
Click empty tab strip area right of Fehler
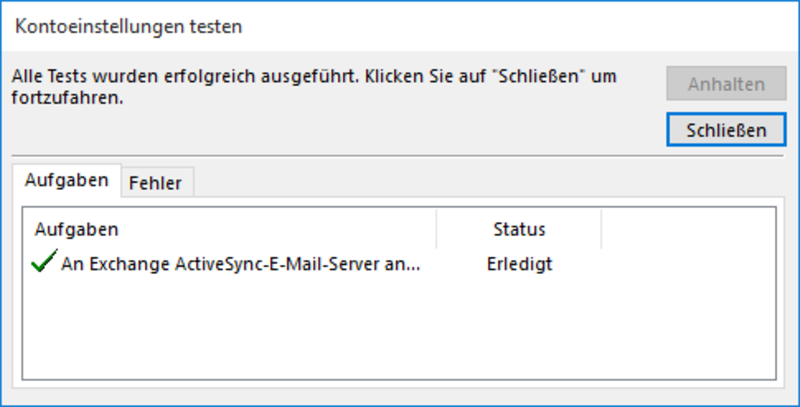[x=488, y=182]
